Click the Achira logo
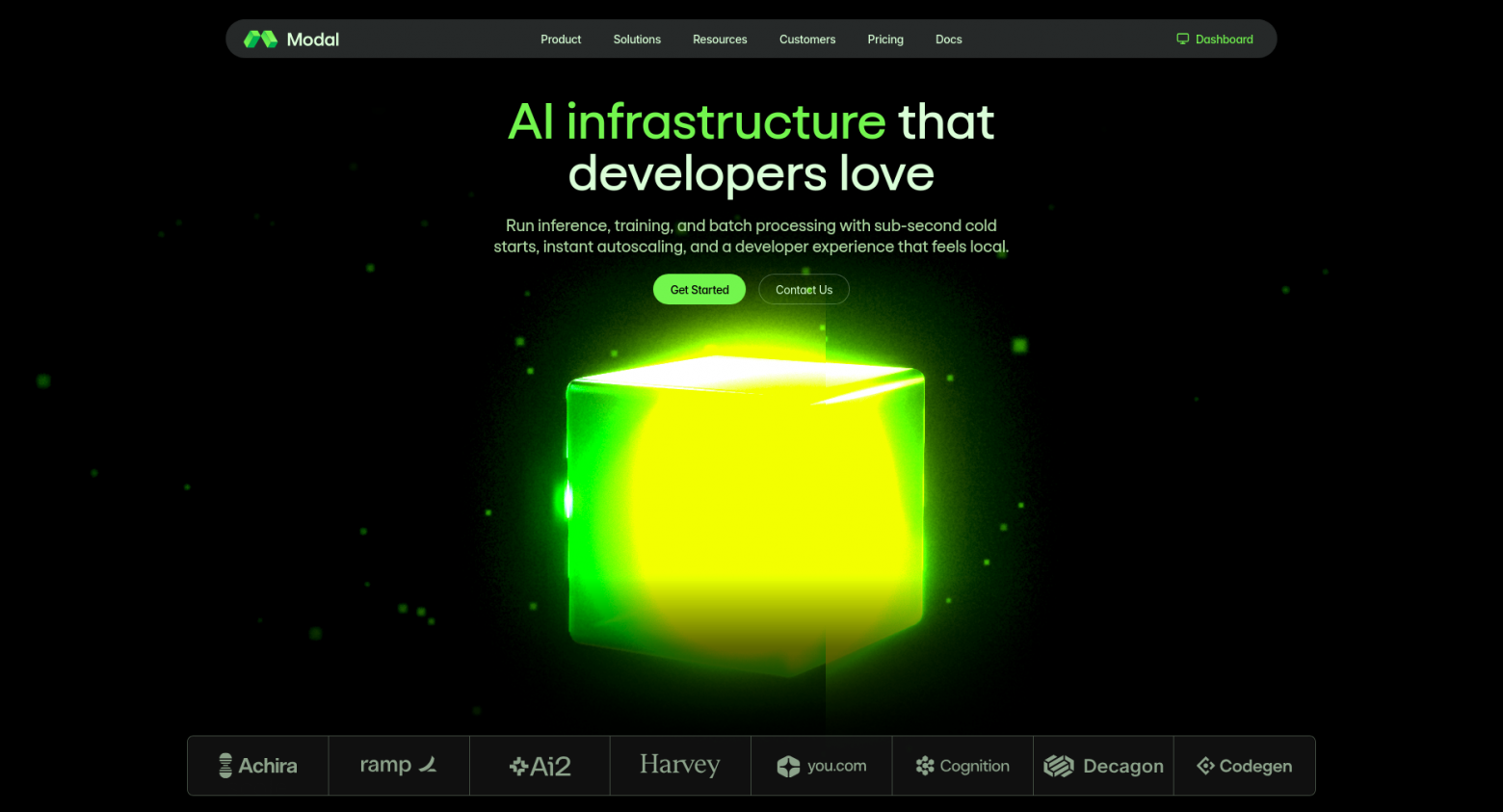Image resolution: width=1503 pixels, height=812 pixels. [258, 766]
